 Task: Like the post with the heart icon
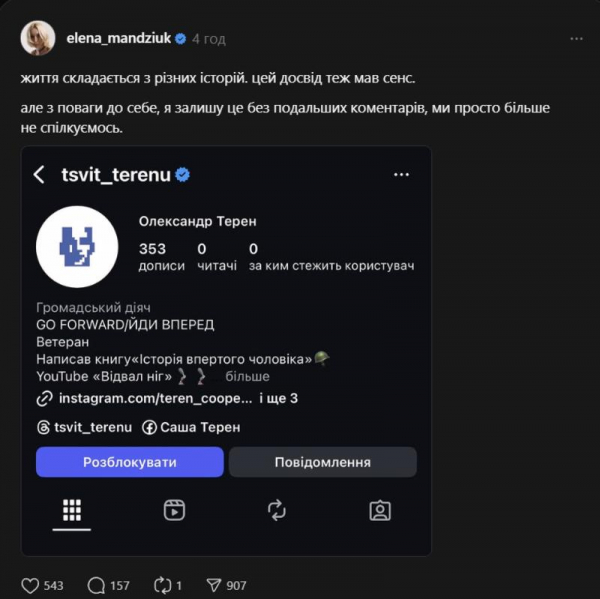click(x=30, y=585)
